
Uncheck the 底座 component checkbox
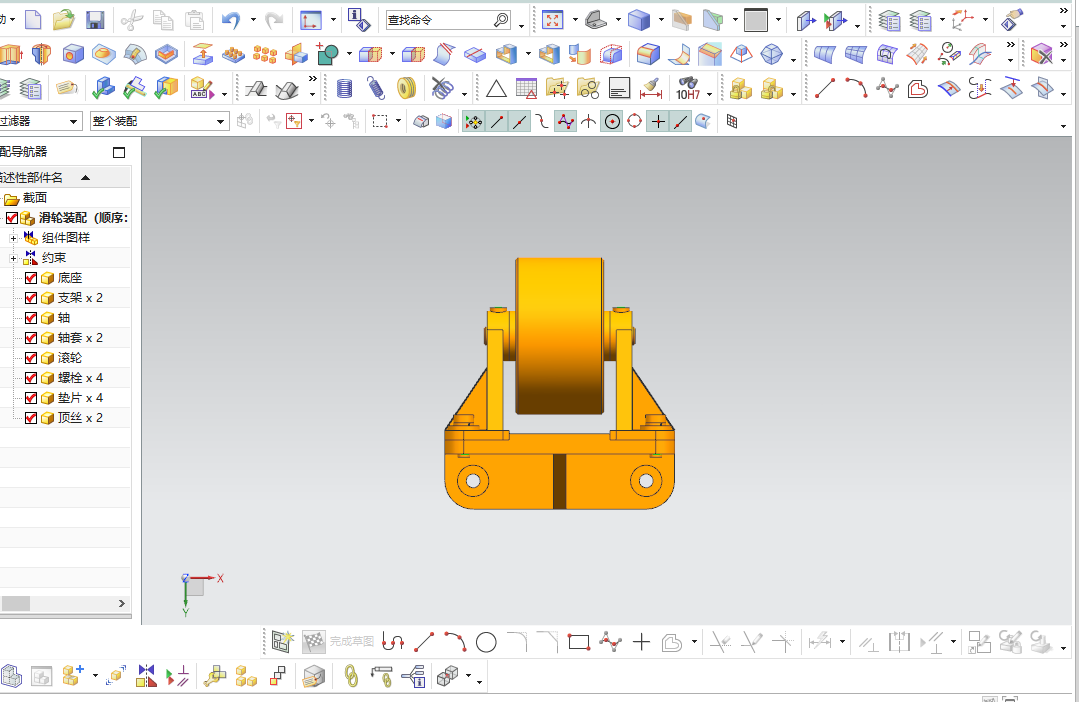(31, 278)
